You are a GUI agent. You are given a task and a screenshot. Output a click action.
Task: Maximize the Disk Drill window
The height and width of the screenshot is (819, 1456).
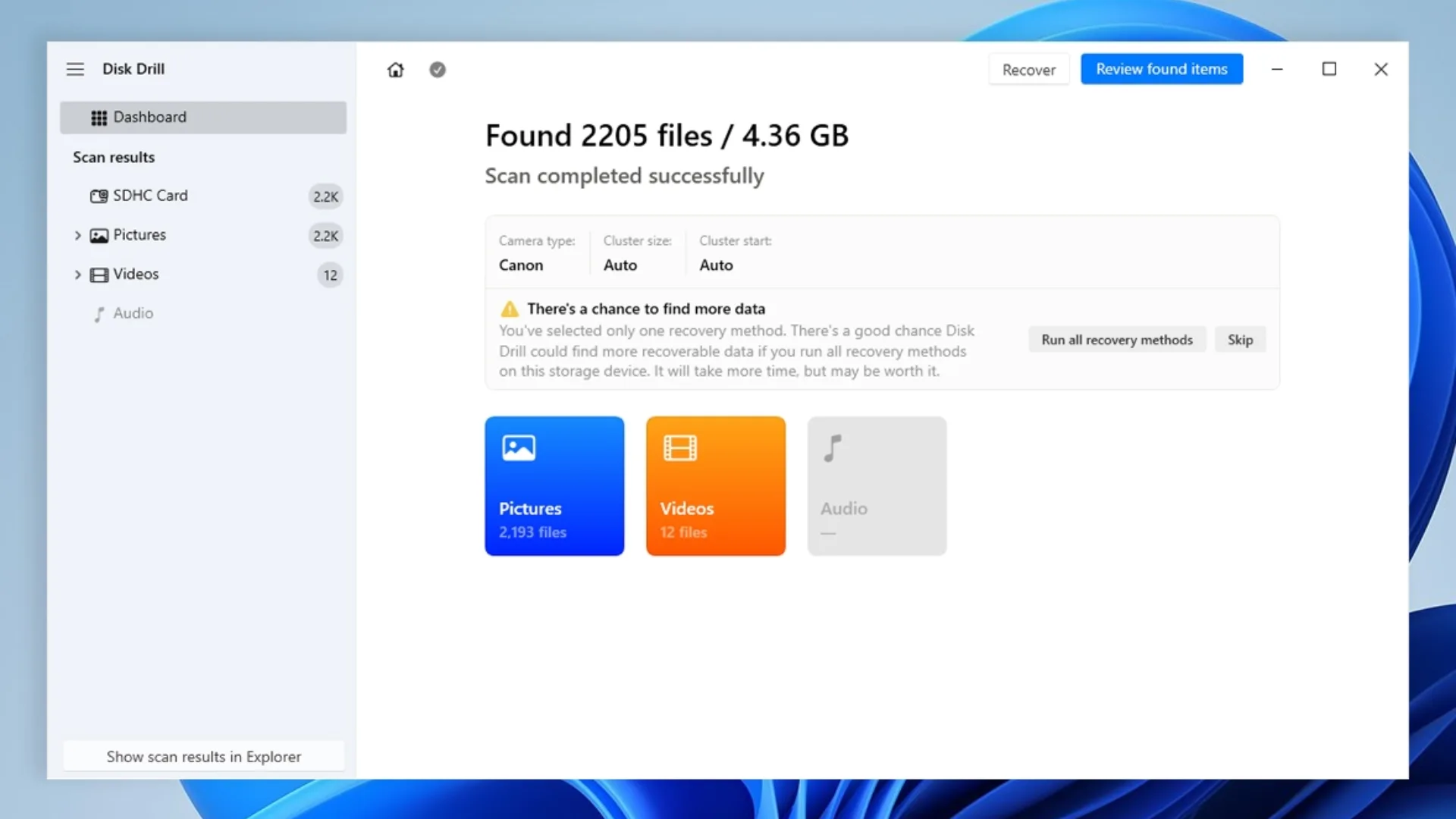click(1329, 69)
